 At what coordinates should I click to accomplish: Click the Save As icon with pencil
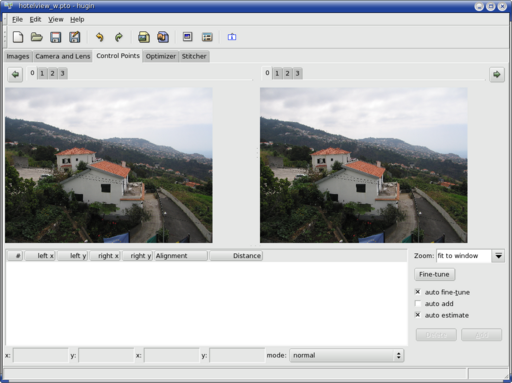click(x=75, y=37)
